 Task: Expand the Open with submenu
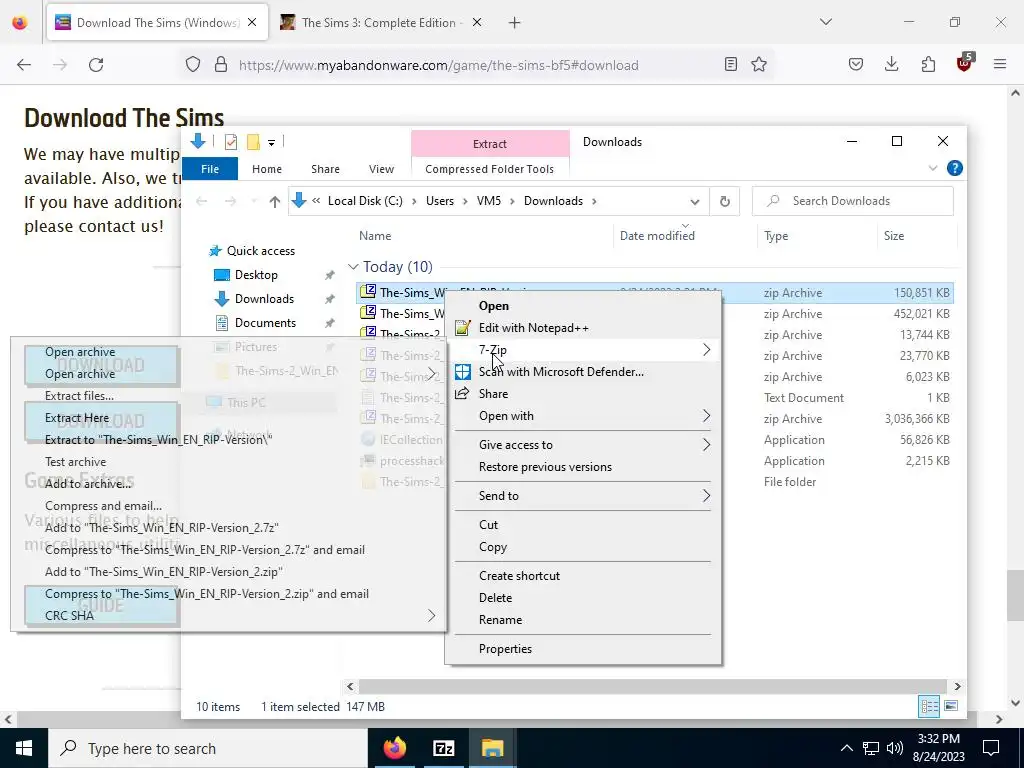[582, 416]
